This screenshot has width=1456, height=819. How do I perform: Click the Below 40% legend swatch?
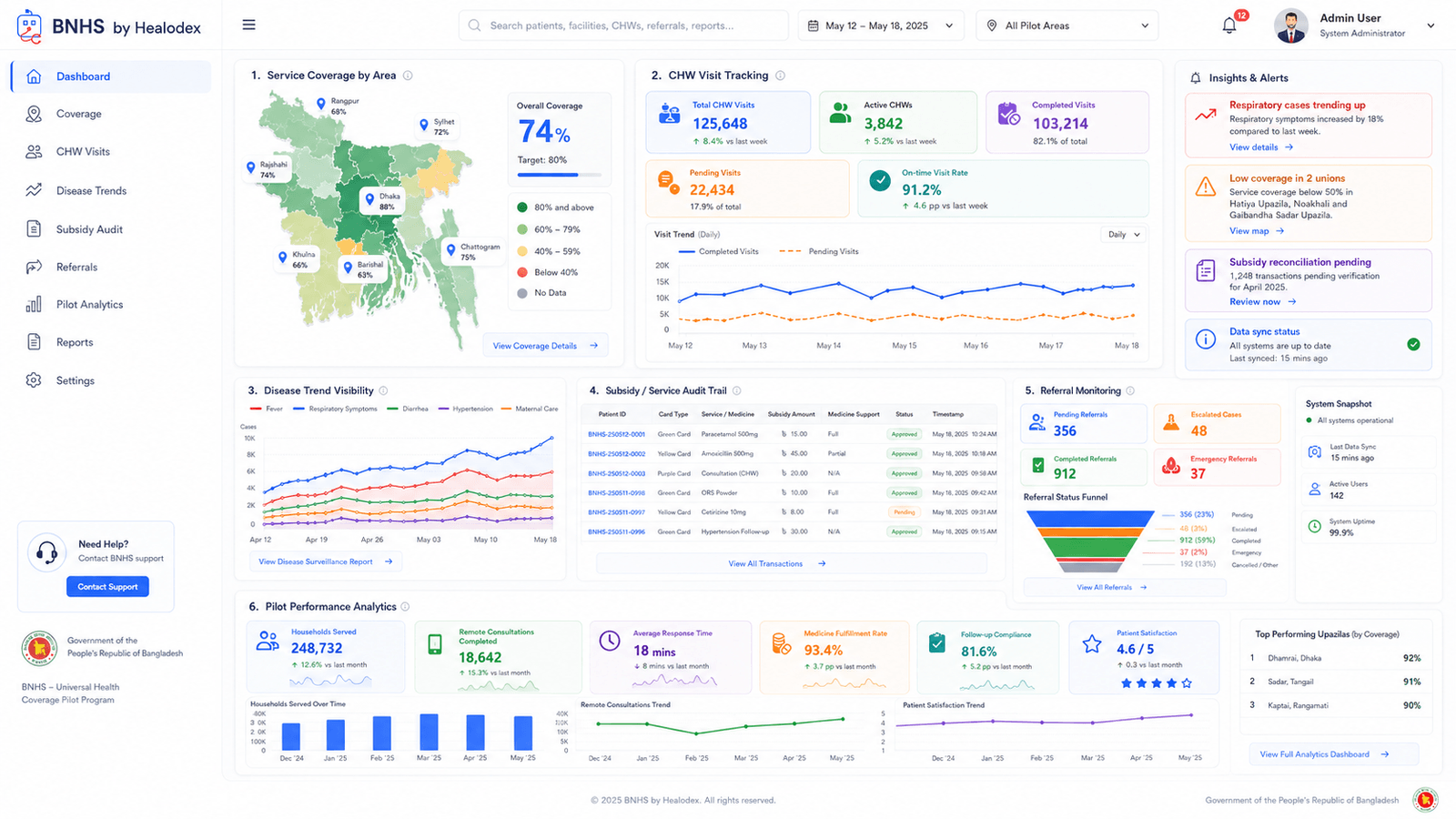pos(522,272)
